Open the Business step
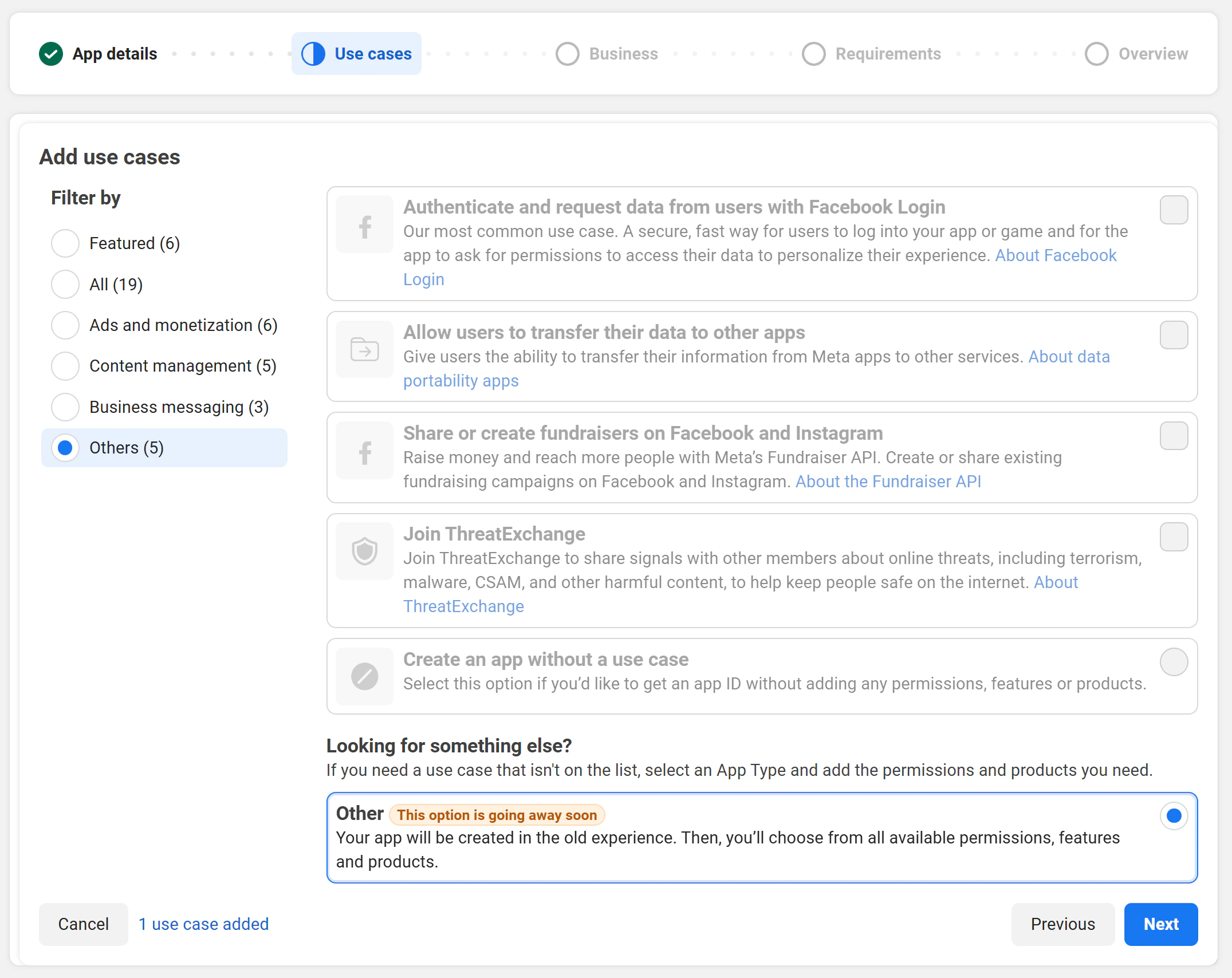This screenshot has width=1232, height=978. (607, 54)
